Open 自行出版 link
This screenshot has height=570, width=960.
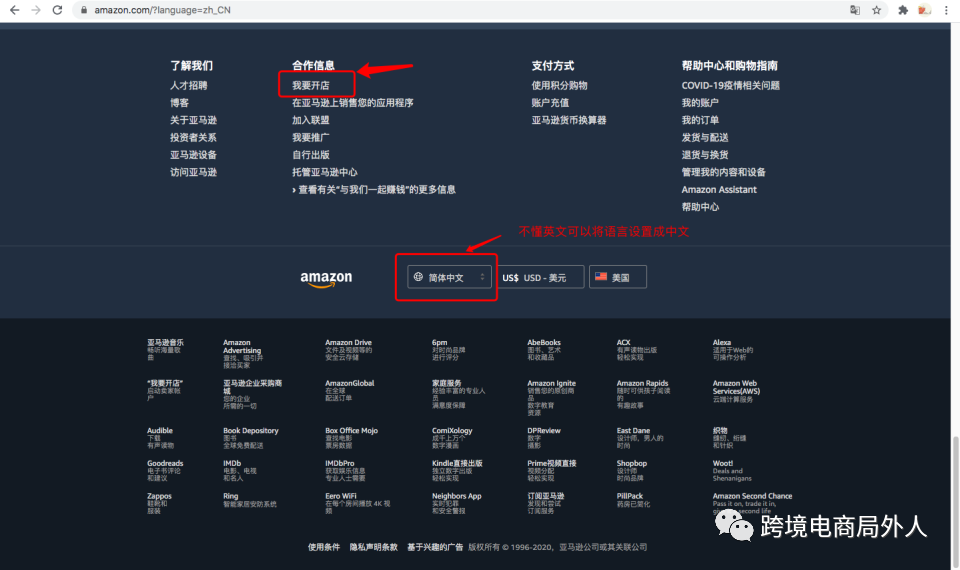(x=310, y=155)
